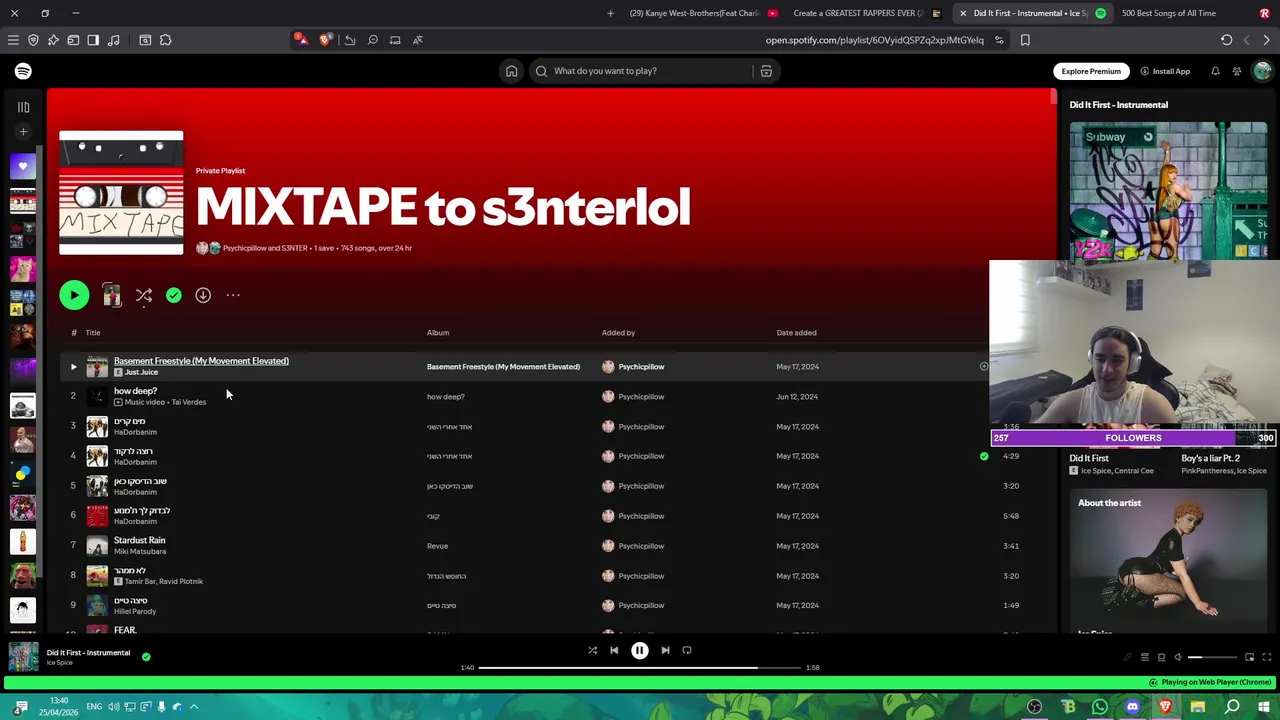
Task: Enter full screen player
Action: pyautogui.click(x=1267, y=657)
